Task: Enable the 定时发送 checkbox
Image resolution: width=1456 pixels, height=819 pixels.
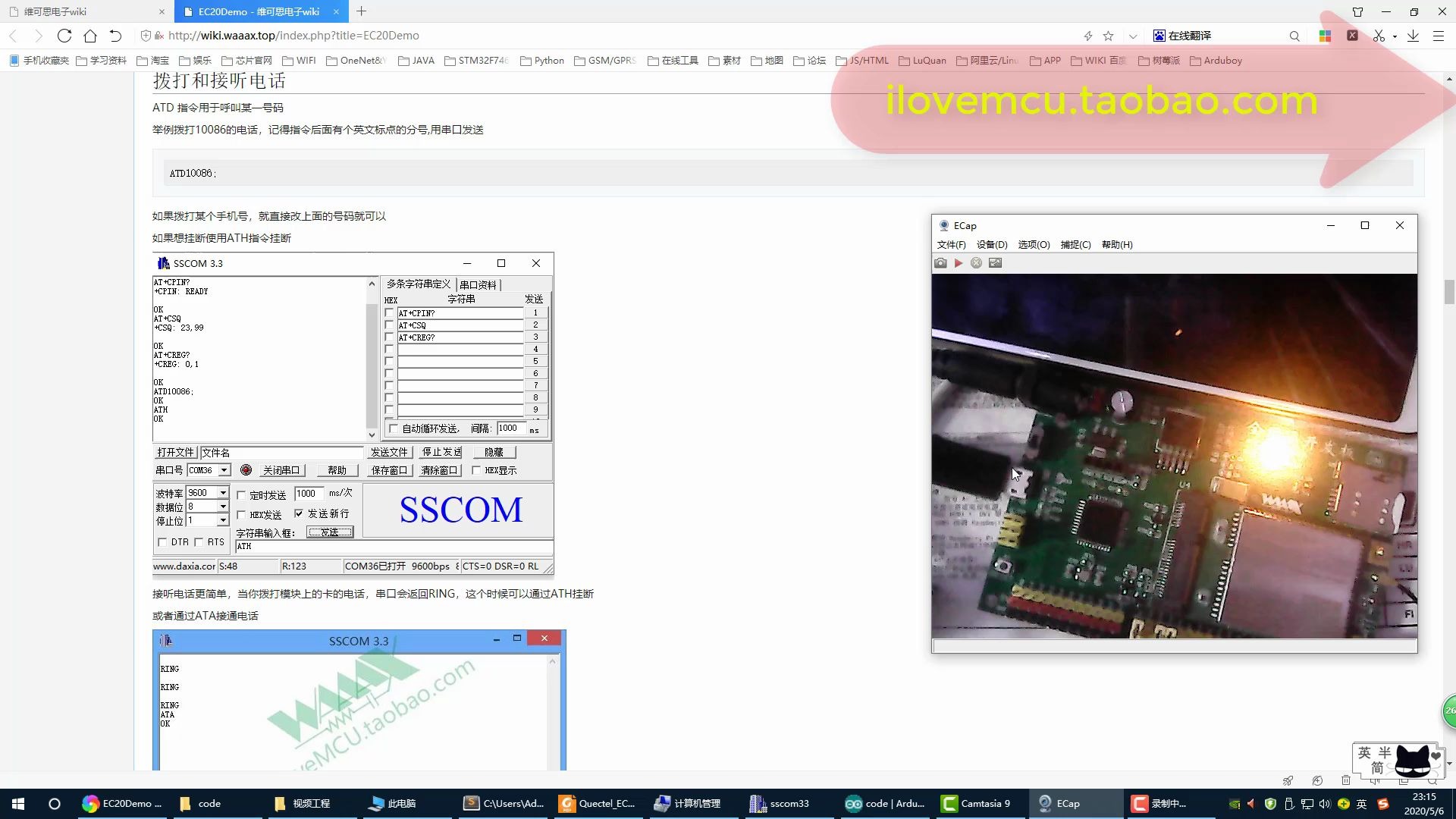Action: [x=241, y=495]
